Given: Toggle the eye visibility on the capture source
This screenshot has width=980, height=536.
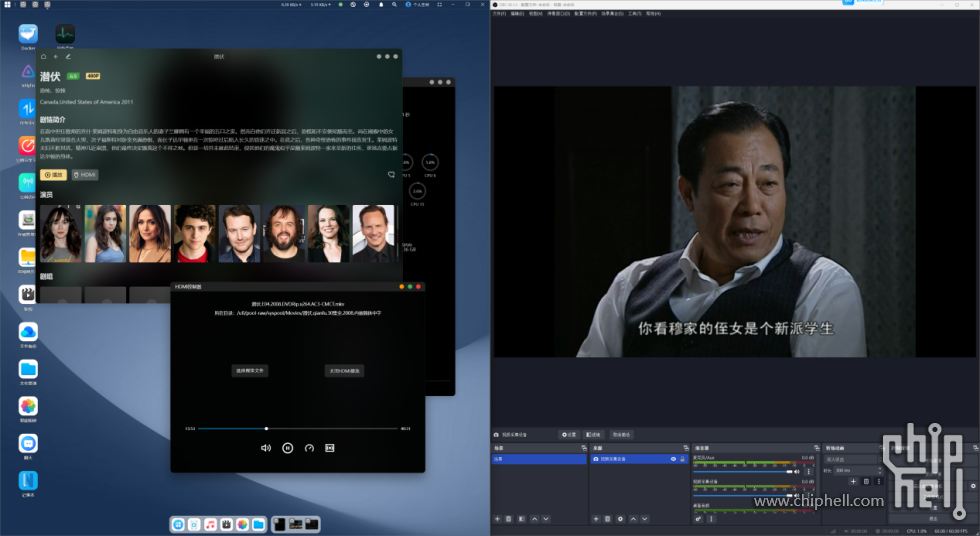Looking at the screenshot, I should point(673,459).
